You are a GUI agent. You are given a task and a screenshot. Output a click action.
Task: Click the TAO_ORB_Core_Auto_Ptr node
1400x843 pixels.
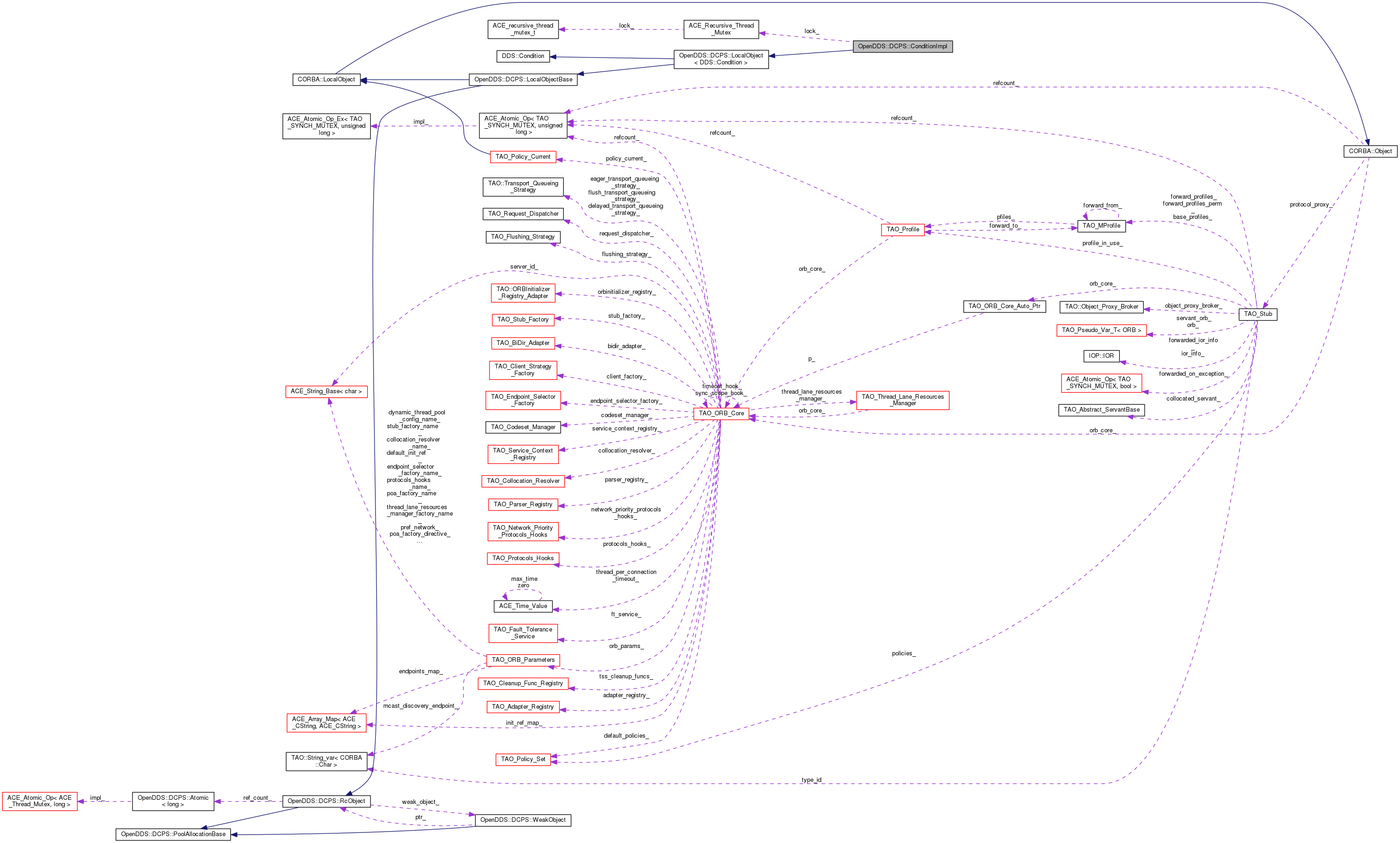[x=1004, y=306]
